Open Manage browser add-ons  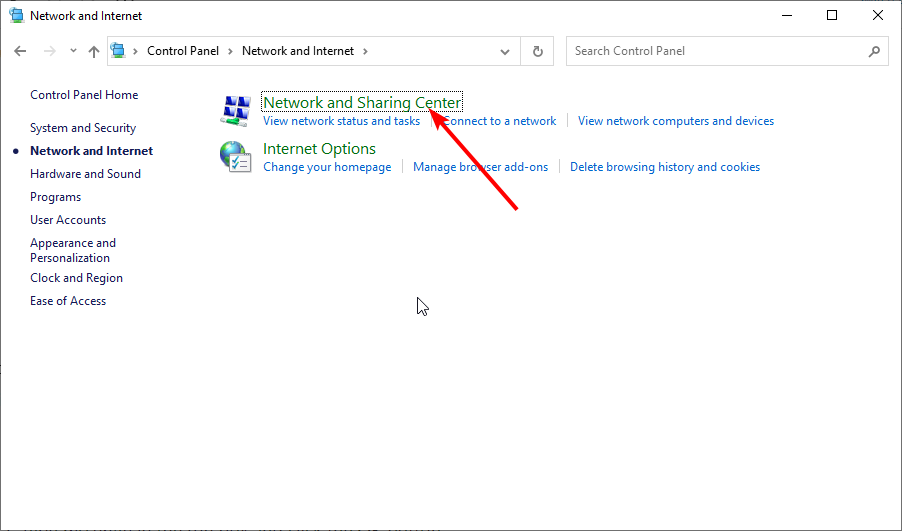point(480,167)
